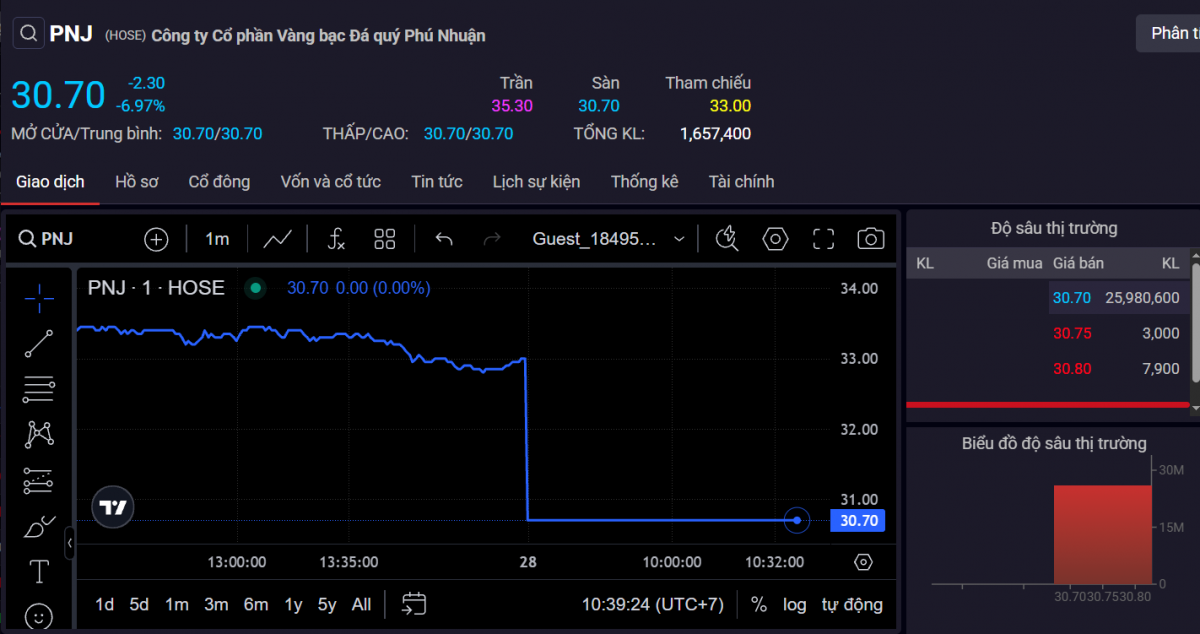Click the PNJ symbol search field in chart
Viewport: 1200px width, 634px height.
click(47, 239)
